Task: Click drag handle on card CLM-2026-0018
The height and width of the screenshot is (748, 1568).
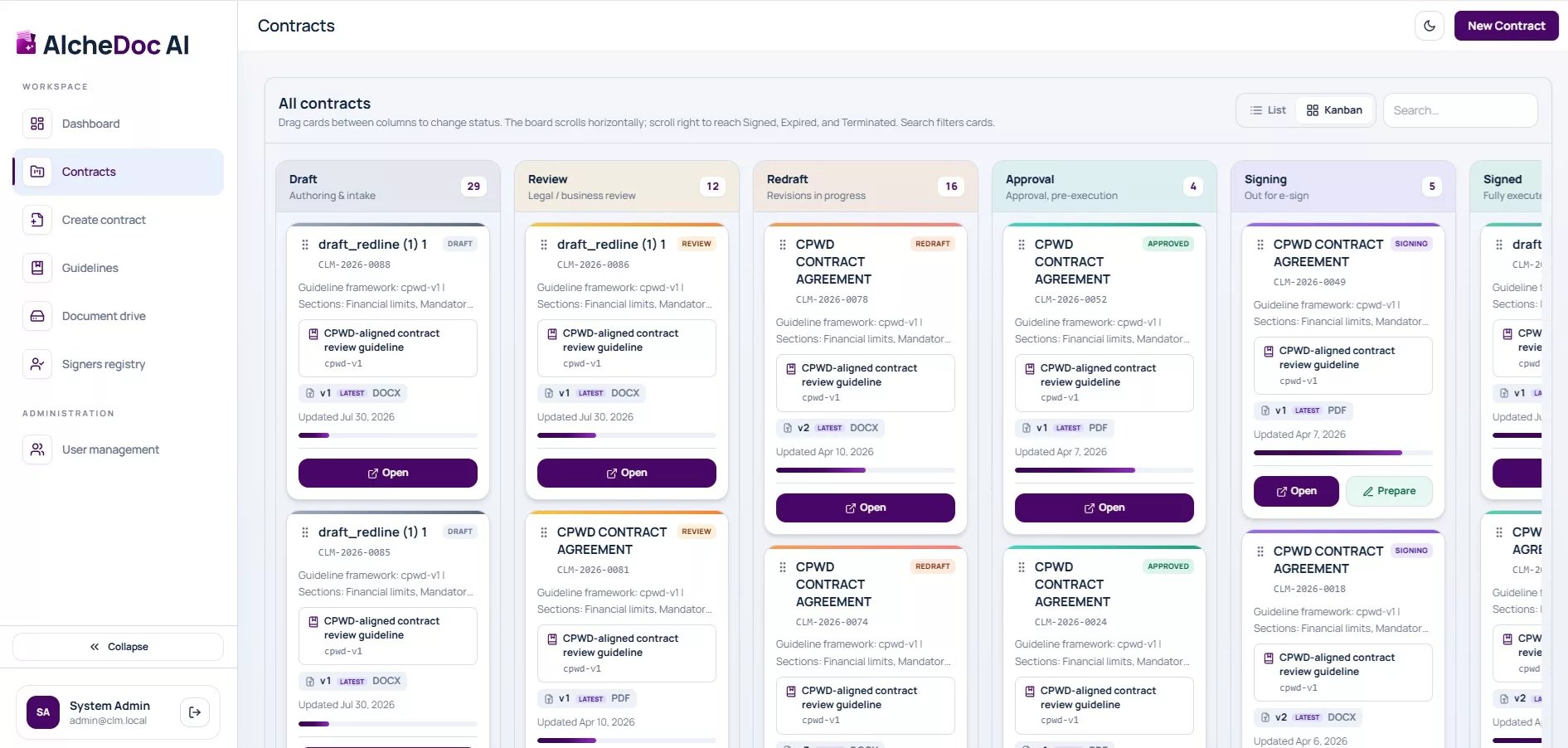Action: click(1260, 551)
